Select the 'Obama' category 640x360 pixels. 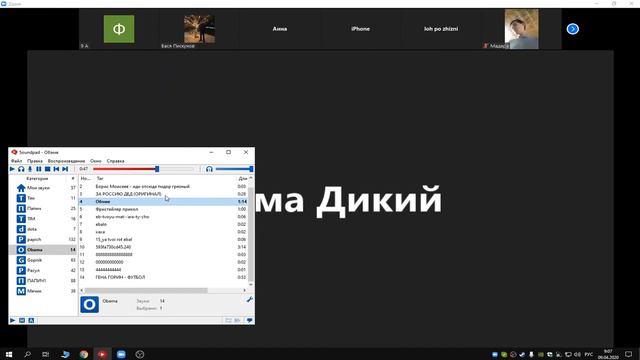point(43,250)
